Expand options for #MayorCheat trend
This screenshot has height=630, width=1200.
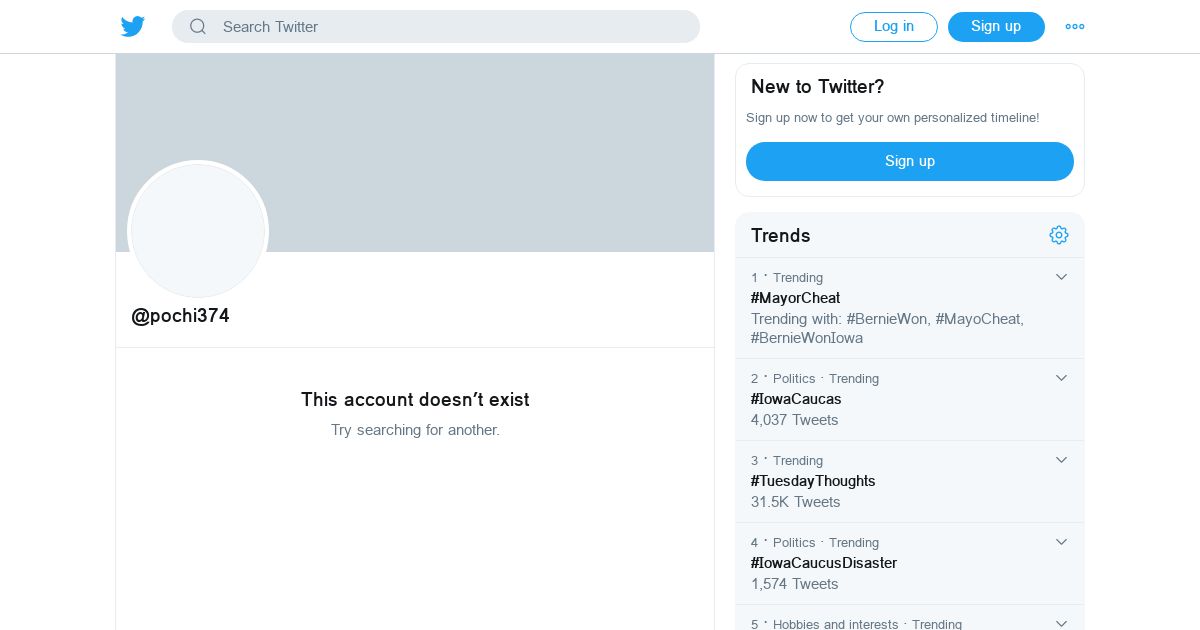point(1062,277)
